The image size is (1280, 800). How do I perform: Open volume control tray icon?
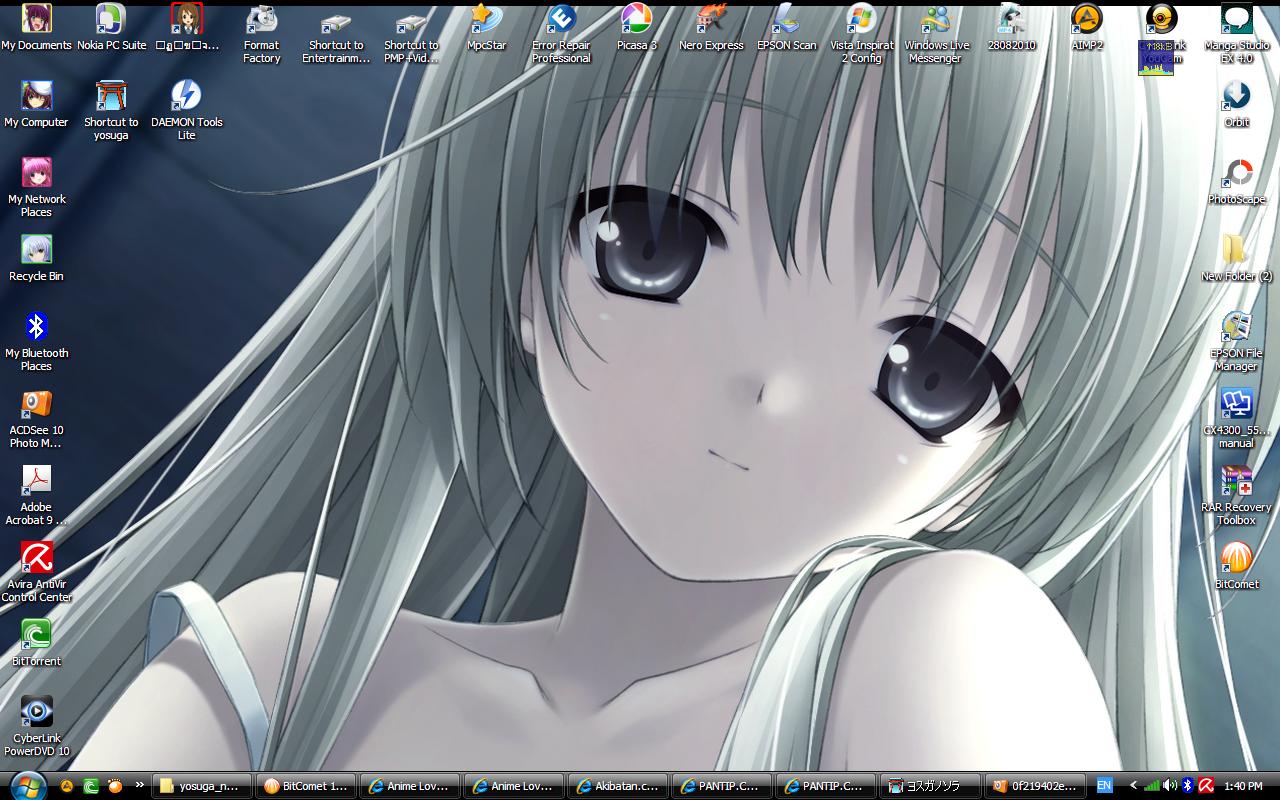click(x=1170, y=786)
